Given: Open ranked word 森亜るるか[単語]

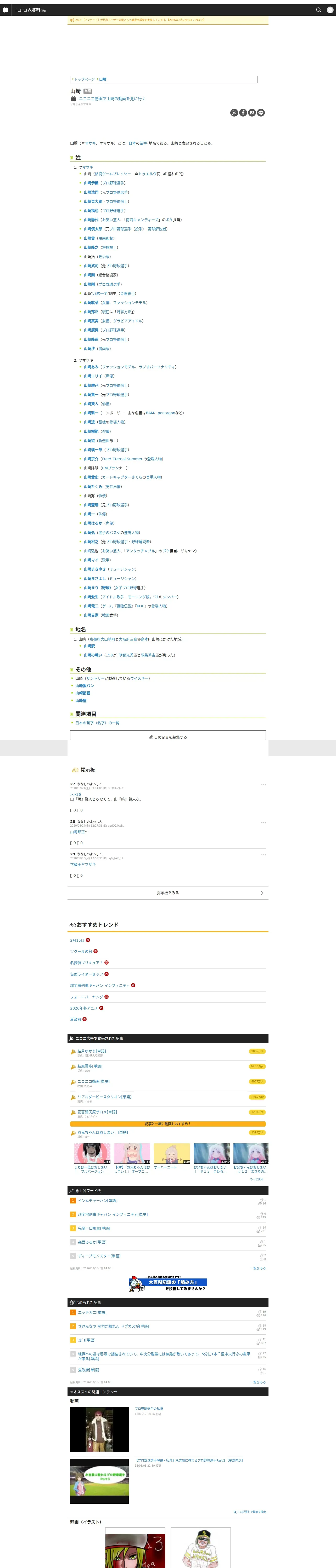Looking at the screenshot, I should tap(92, 1242).
